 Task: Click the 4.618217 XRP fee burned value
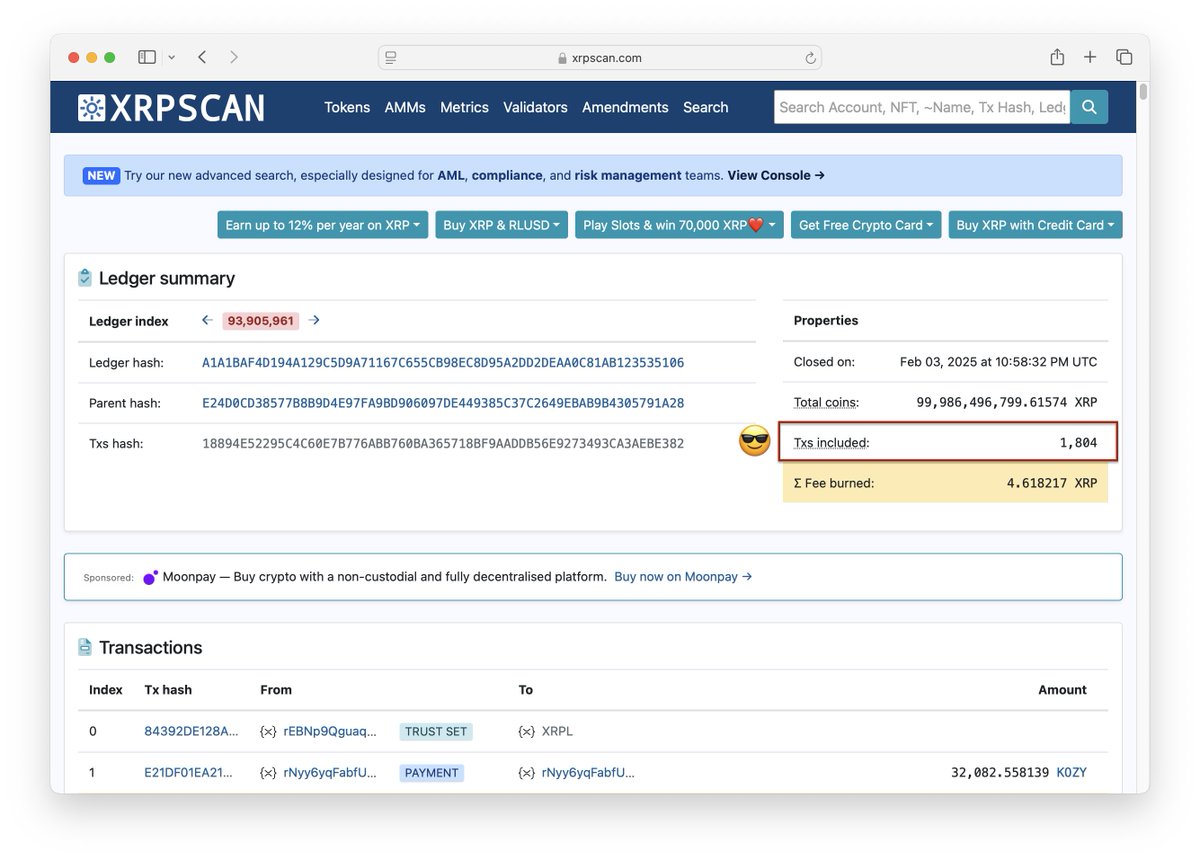1051,483
